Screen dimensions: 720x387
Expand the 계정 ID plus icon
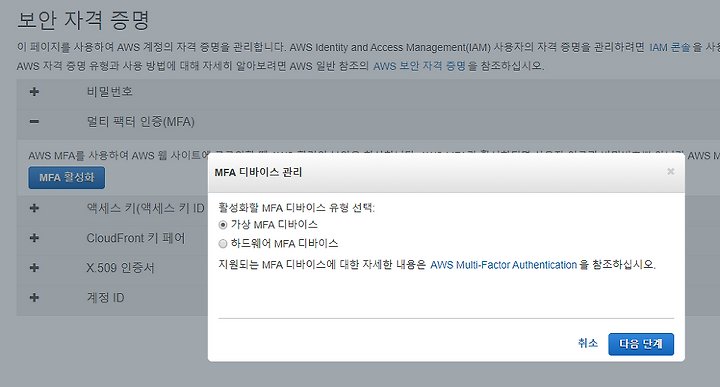point(34,297)
